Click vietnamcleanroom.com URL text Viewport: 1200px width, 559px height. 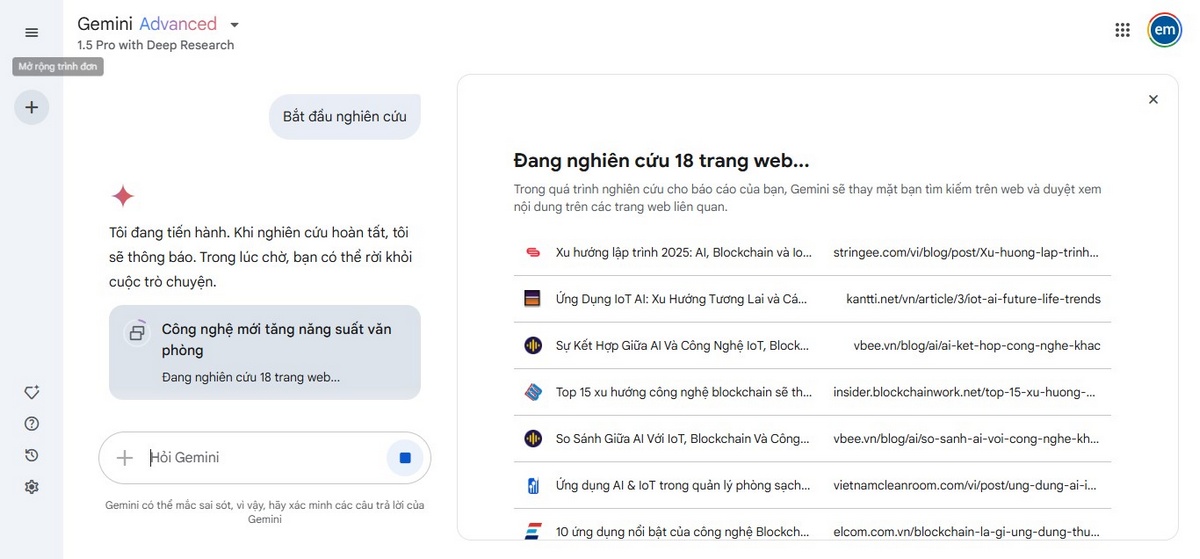tap(965, 485)
